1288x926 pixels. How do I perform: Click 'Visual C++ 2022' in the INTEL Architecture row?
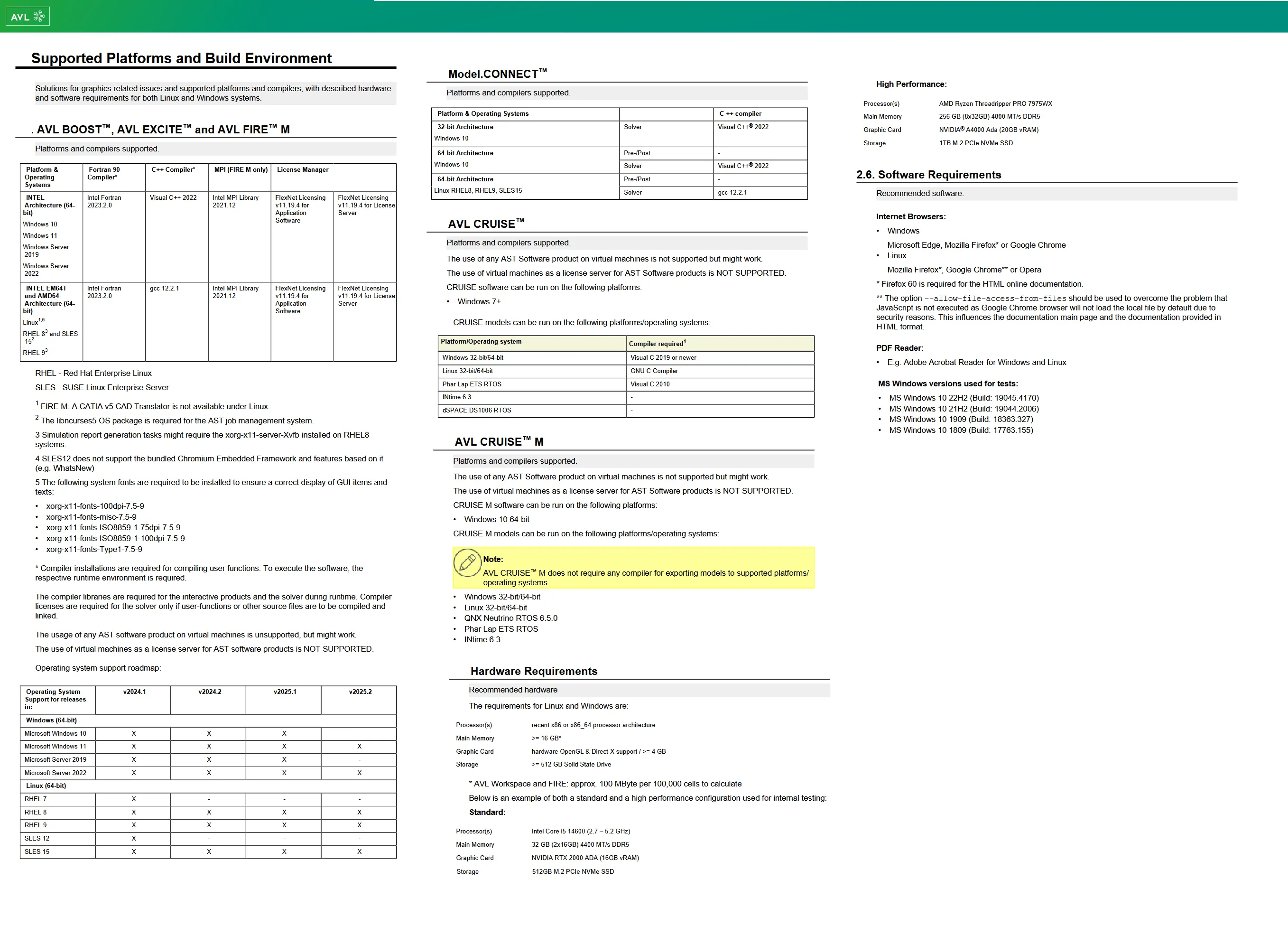173,198
